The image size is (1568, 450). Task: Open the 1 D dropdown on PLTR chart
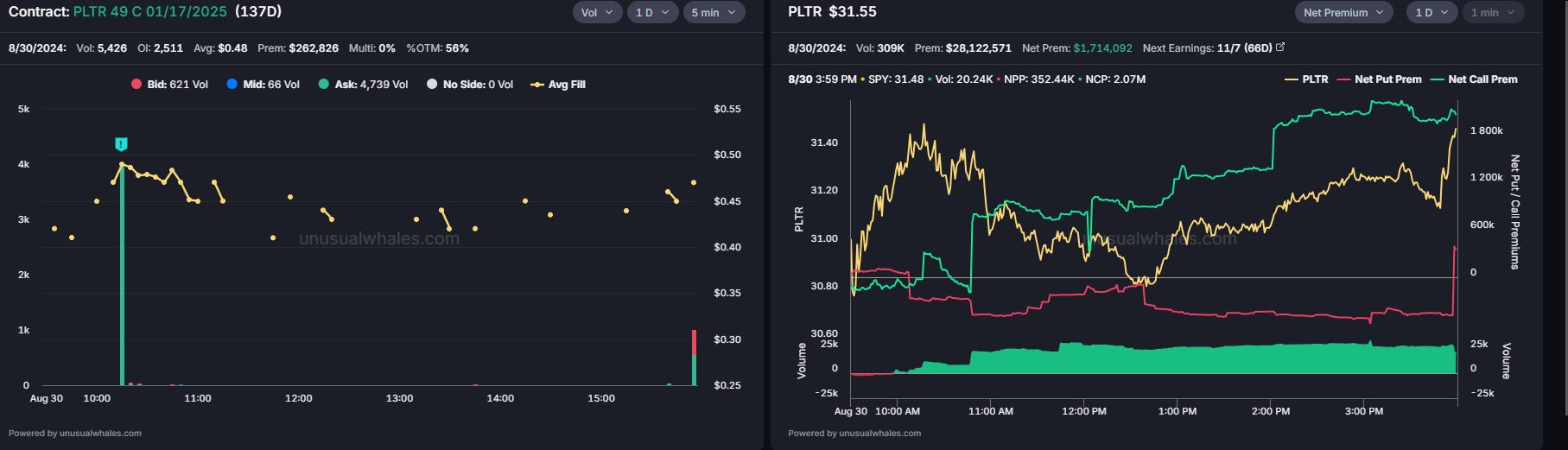click(1432, 12)
